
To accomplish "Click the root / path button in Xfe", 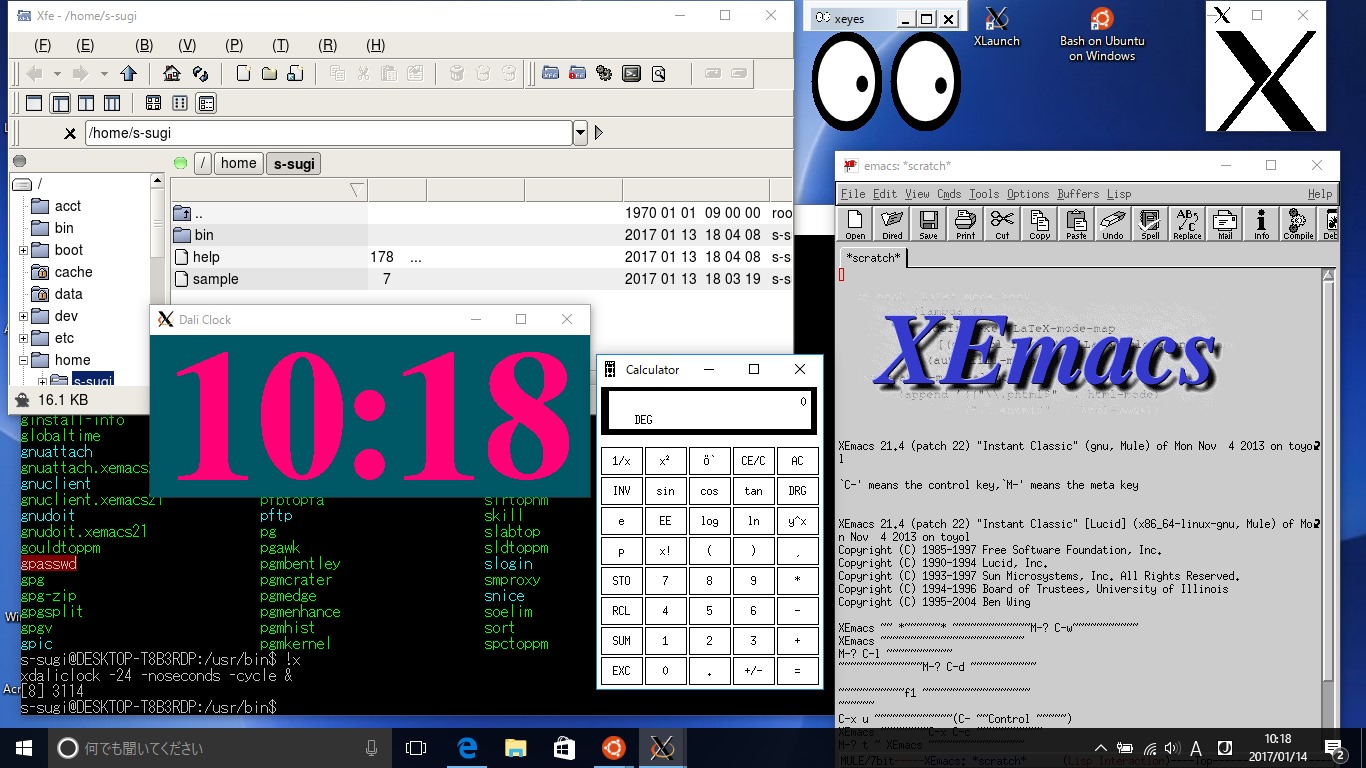I will (x=203, y=163).
